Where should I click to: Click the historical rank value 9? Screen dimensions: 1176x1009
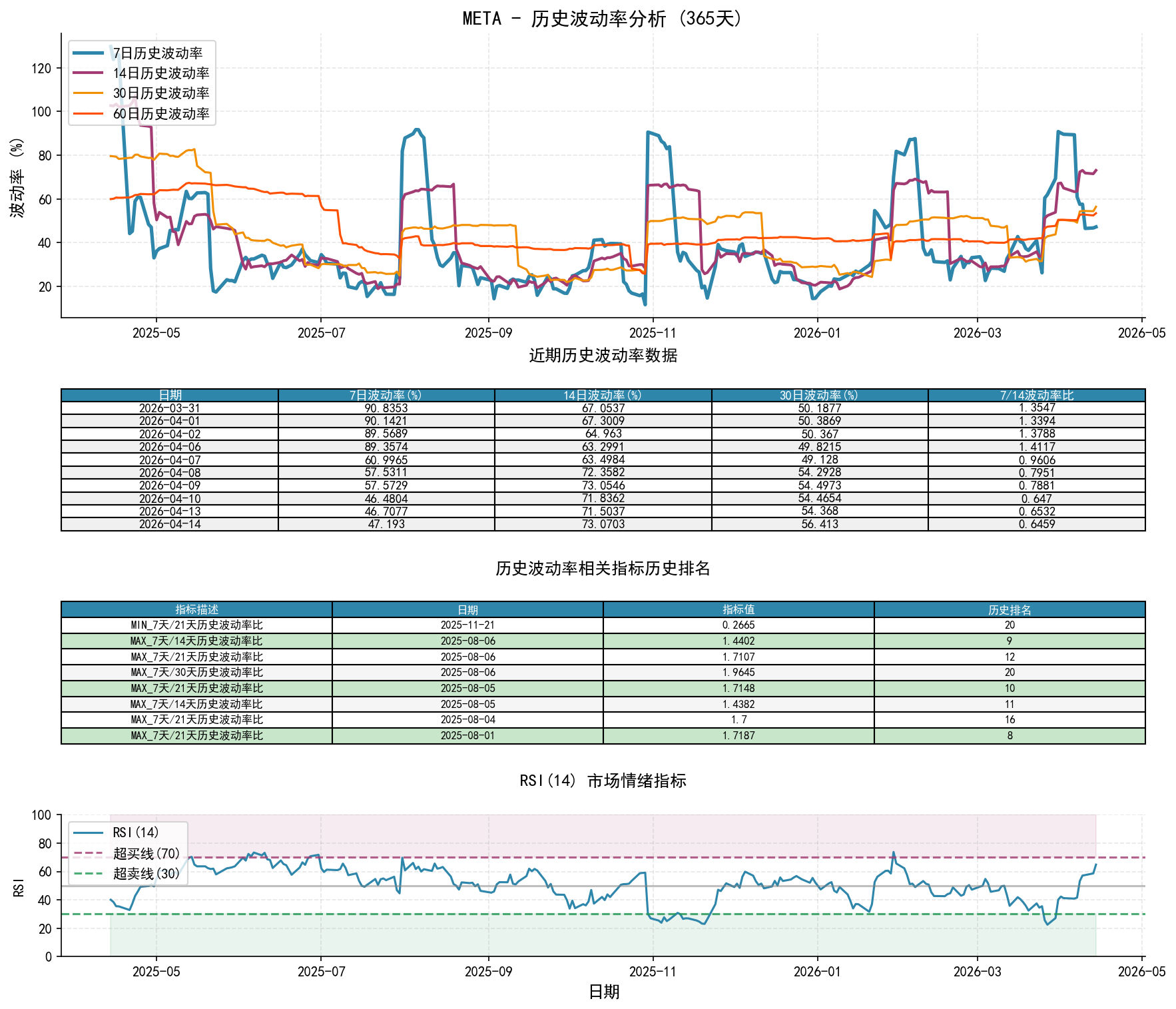[x=1010, y=641]
